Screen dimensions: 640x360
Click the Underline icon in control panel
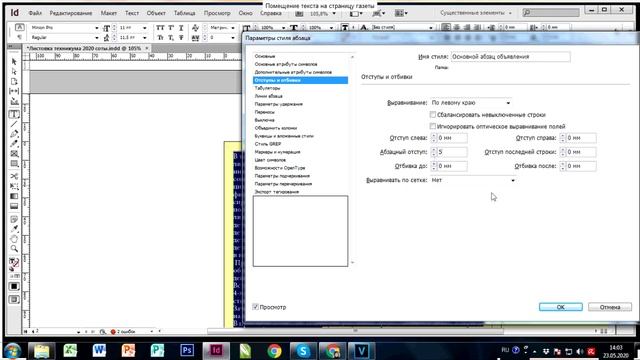click(x=181, y=28)
